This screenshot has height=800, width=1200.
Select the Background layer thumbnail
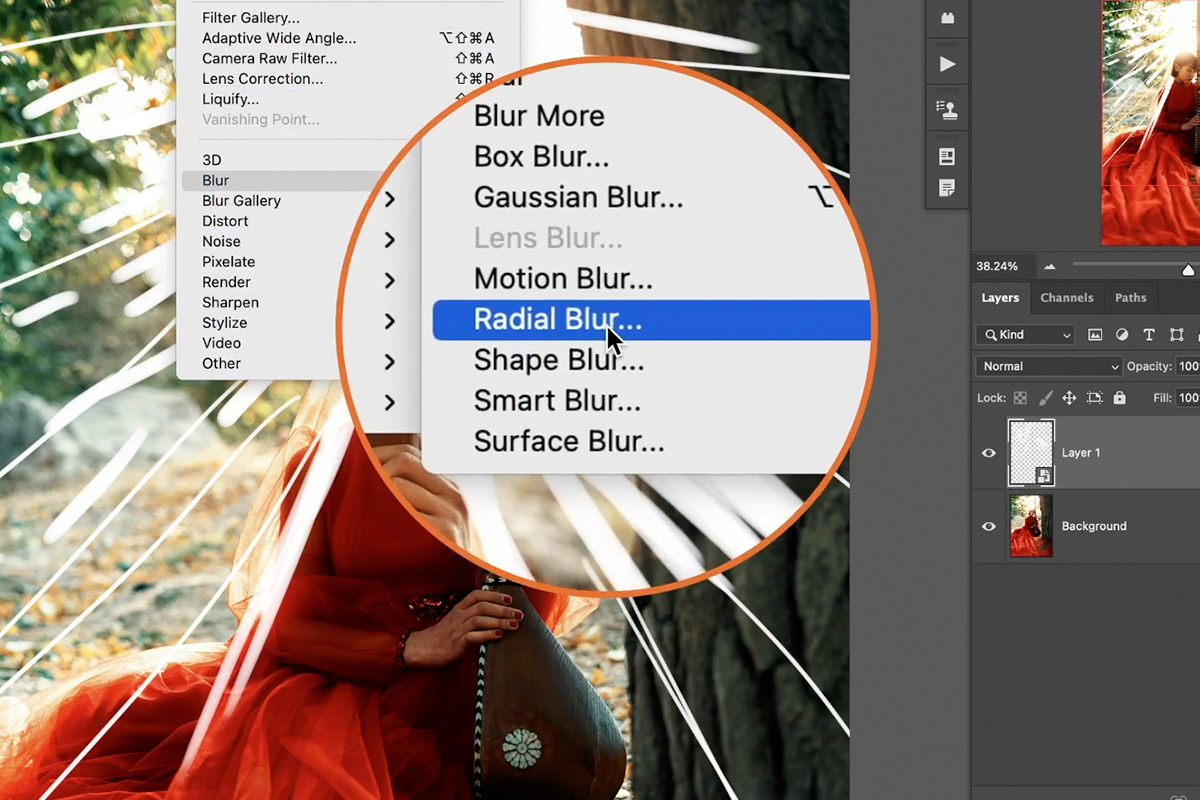coord(1031,526)
